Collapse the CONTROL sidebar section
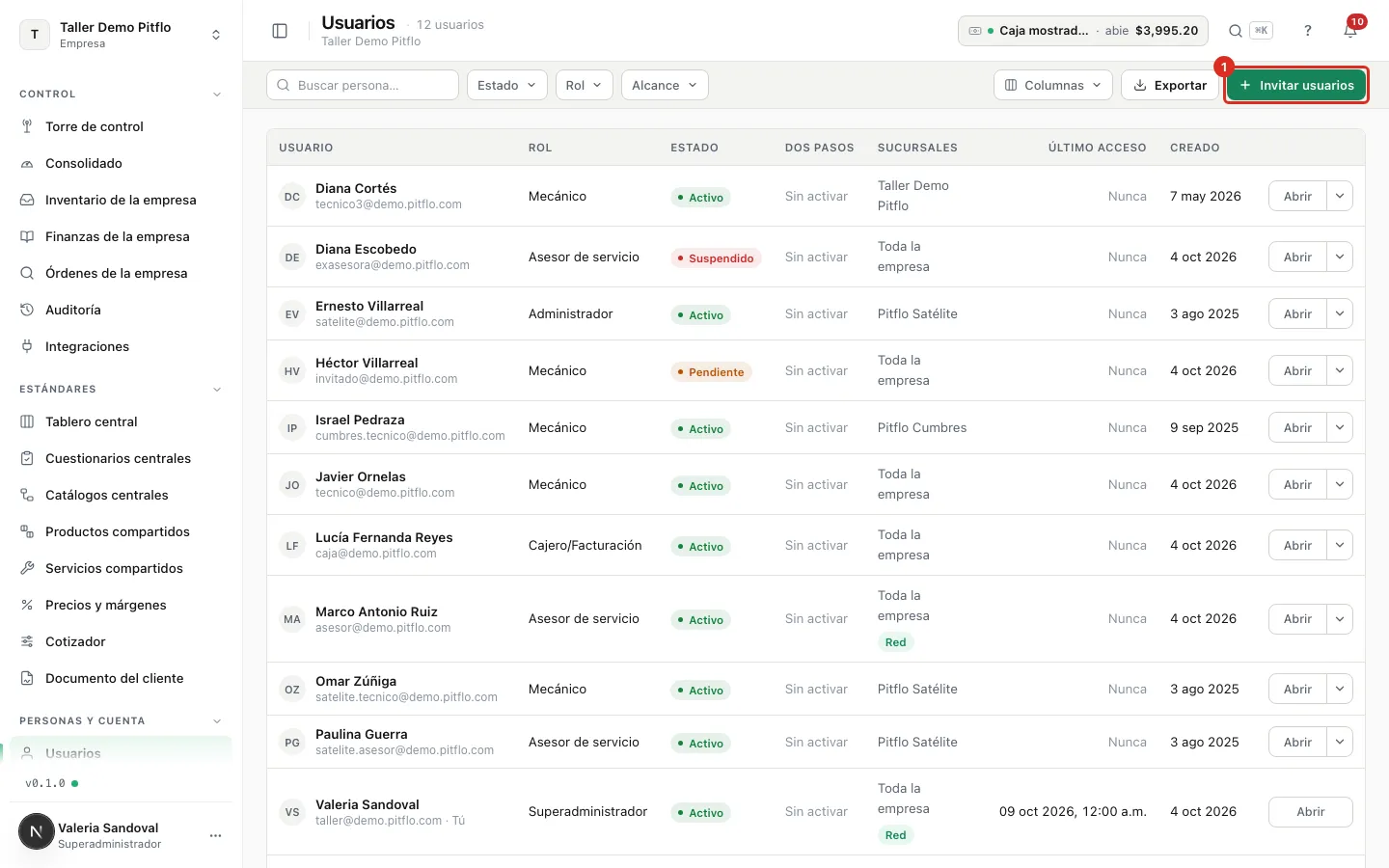Viewport: 1389px width, 868px height. coord(217,95)
